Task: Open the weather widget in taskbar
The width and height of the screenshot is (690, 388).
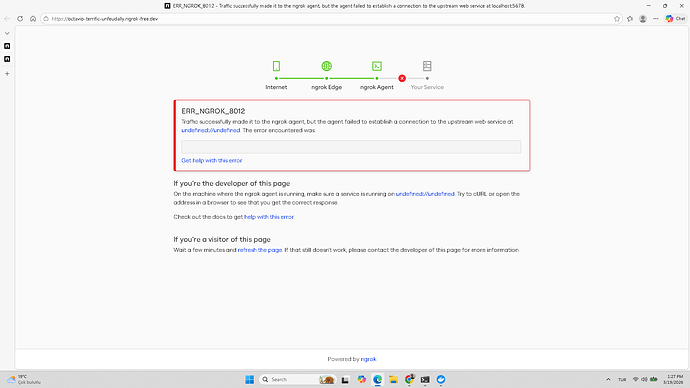Action: 23,379
